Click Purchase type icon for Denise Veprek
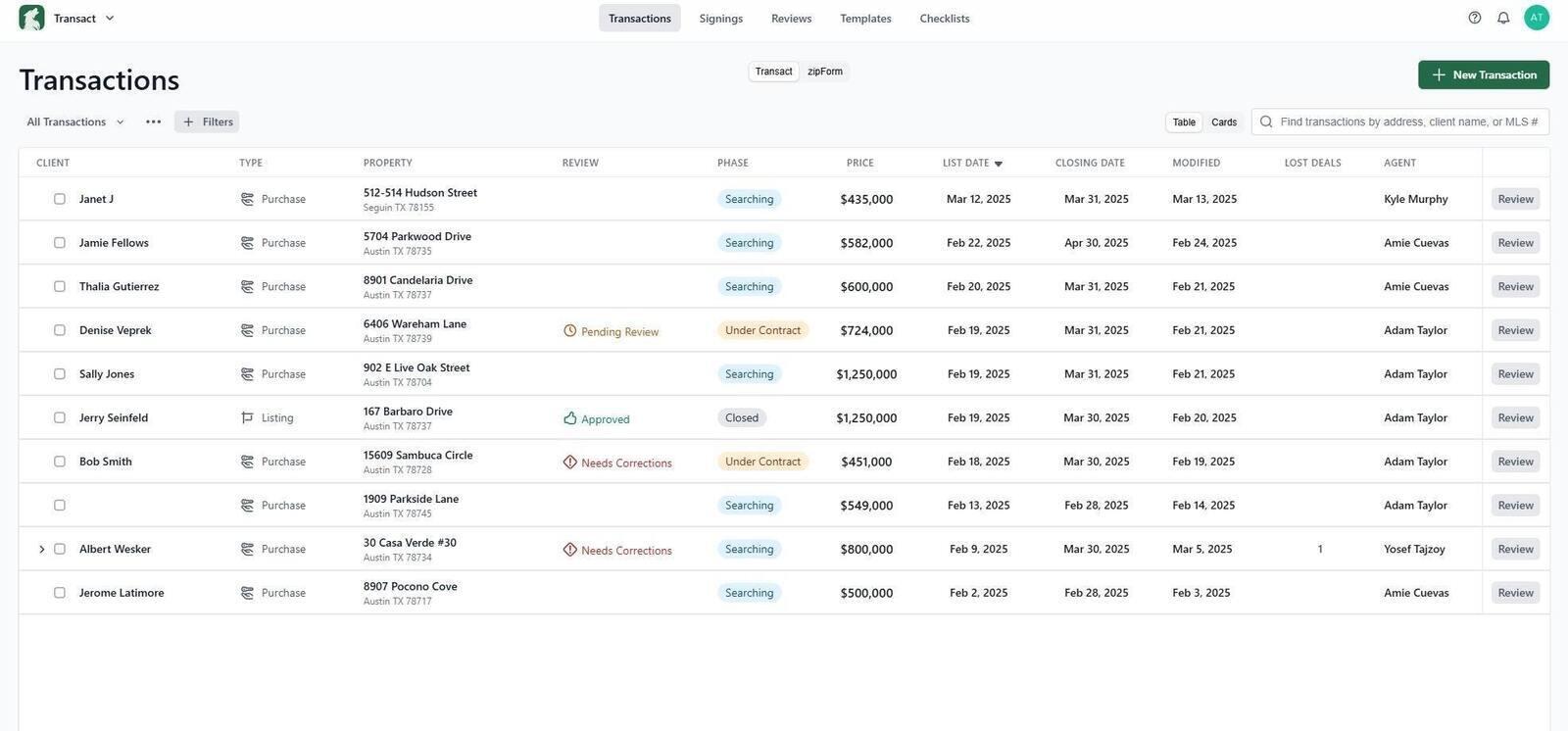This screenshot has height=731, width=1568. (247, 330)
